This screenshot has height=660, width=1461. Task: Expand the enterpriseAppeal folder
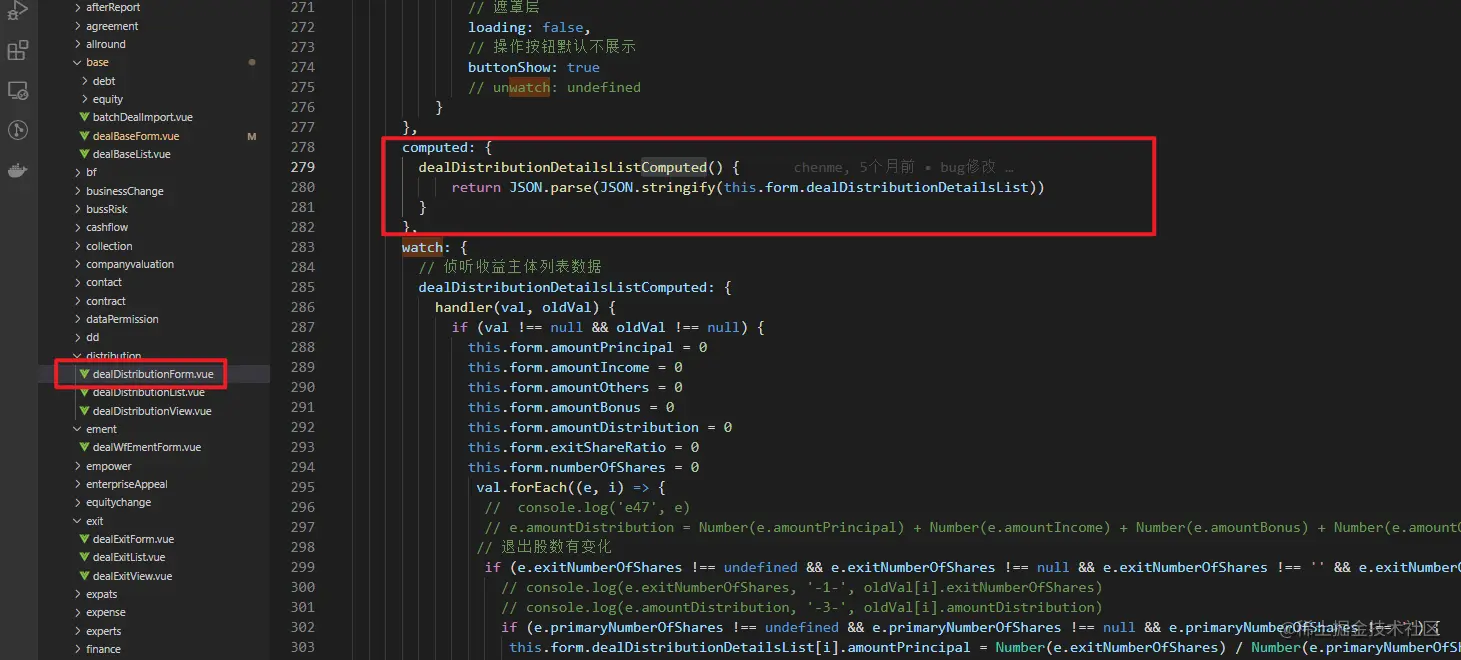click(x=126, y=484)
